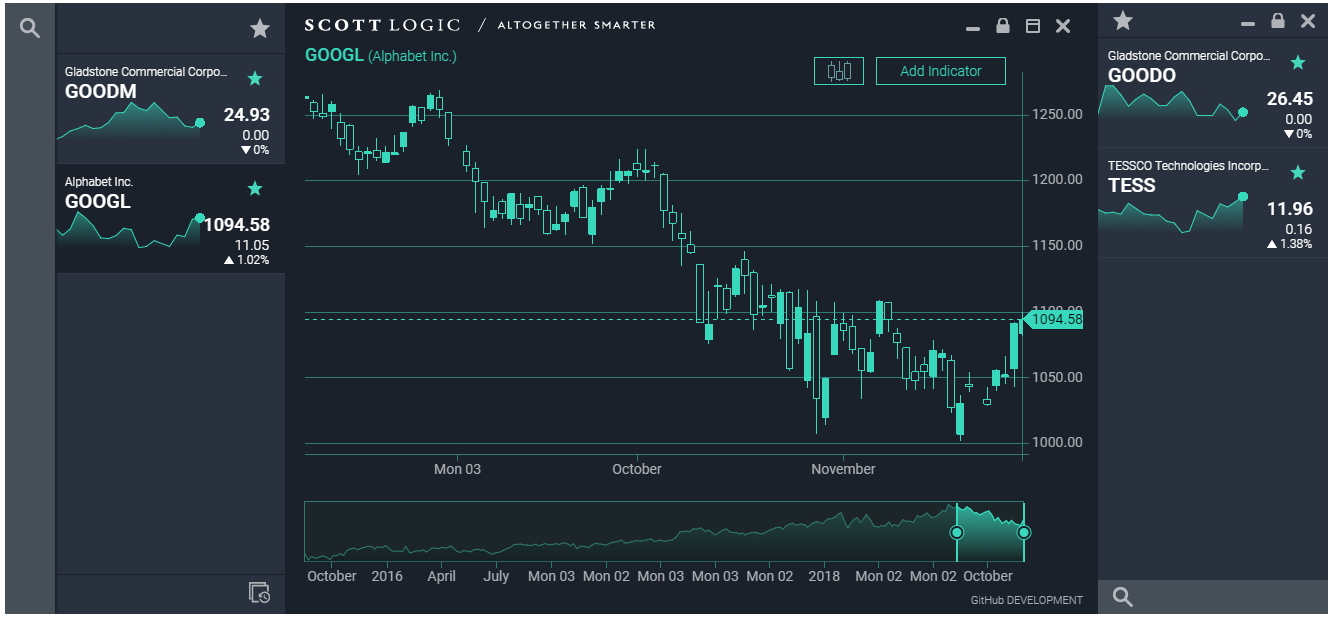Open favourites star at left panel top
The height and width of the screenshot is (618, 1333).
260,29
